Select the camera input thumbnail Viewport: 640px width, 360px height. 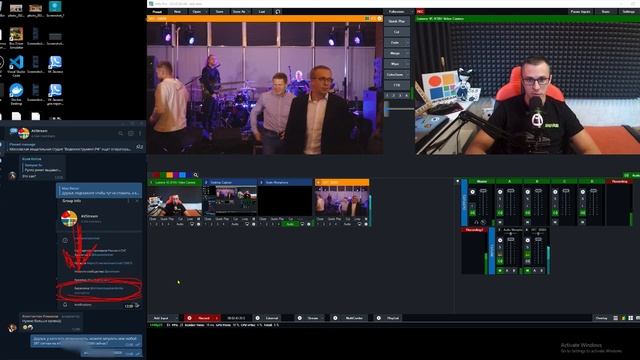pos(175,201)
